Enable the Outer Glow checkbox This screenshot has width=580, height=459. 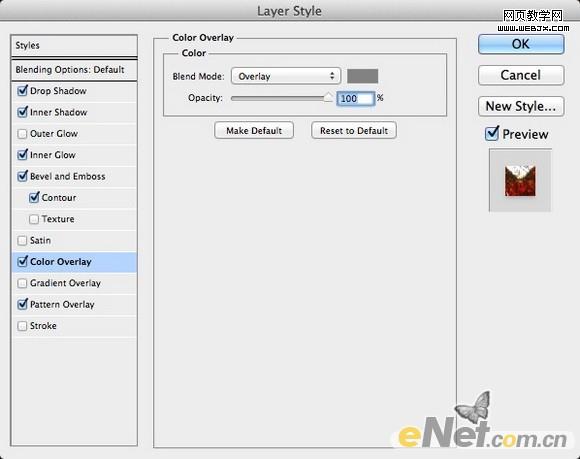click(22, 134)
